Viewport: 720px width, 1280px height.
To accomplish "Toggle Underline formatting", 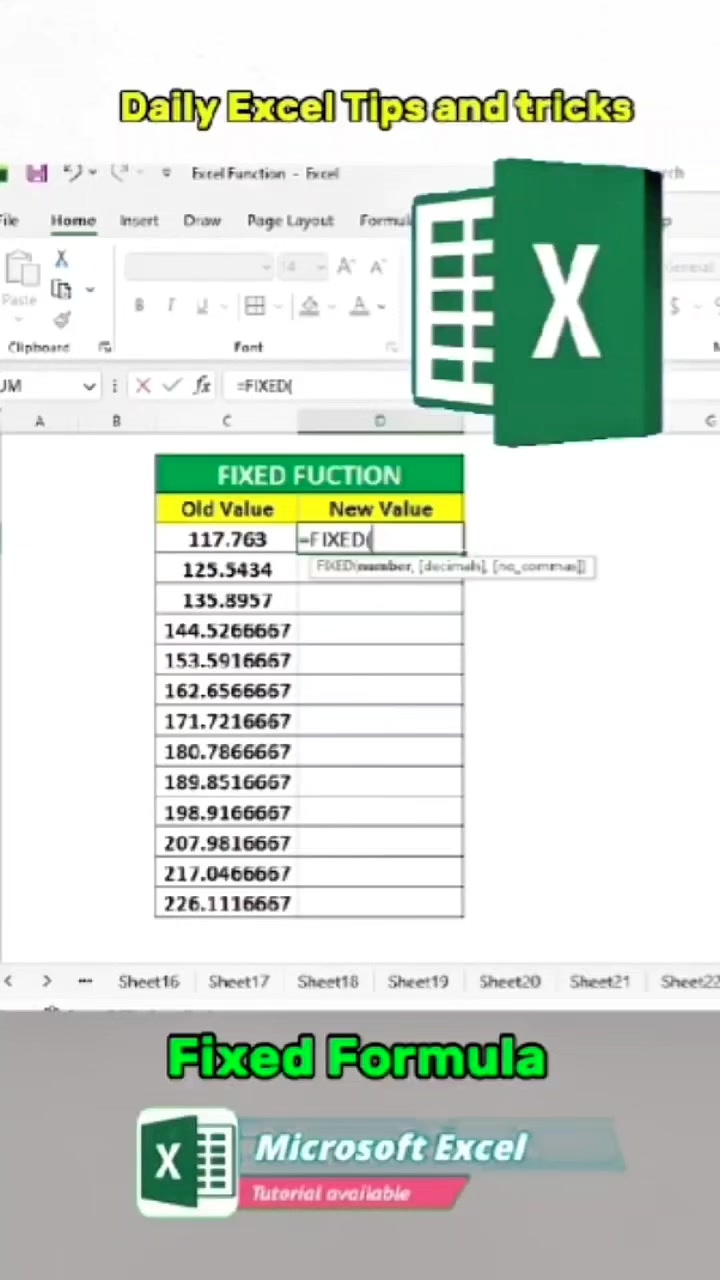I will tap(202, 306).
